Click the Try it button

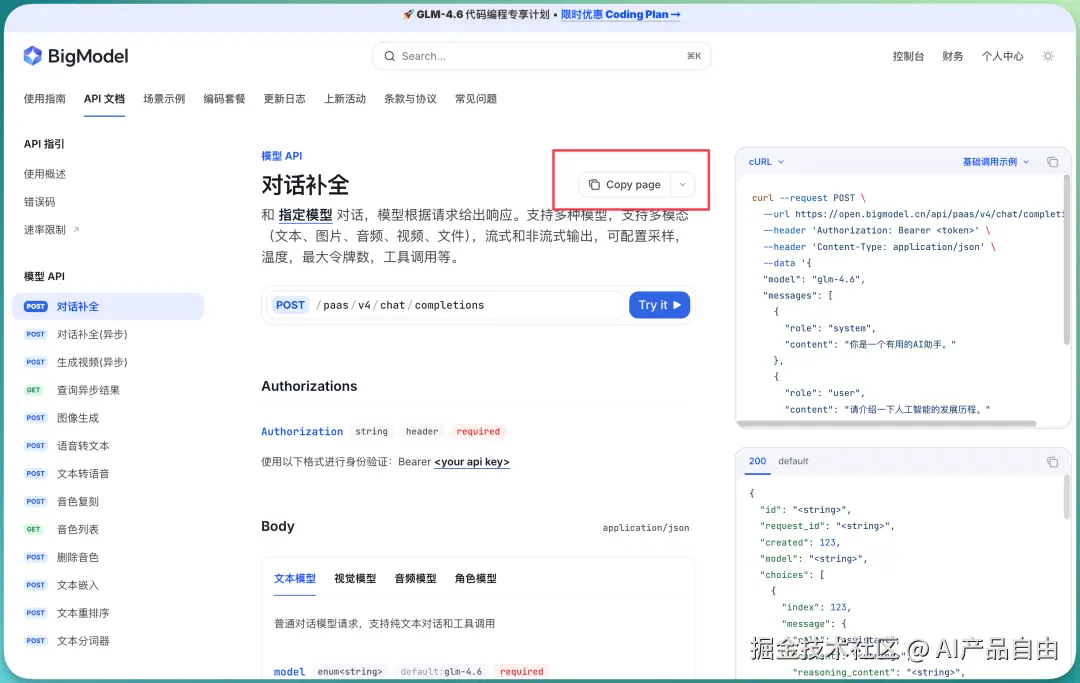pos(659,305)
